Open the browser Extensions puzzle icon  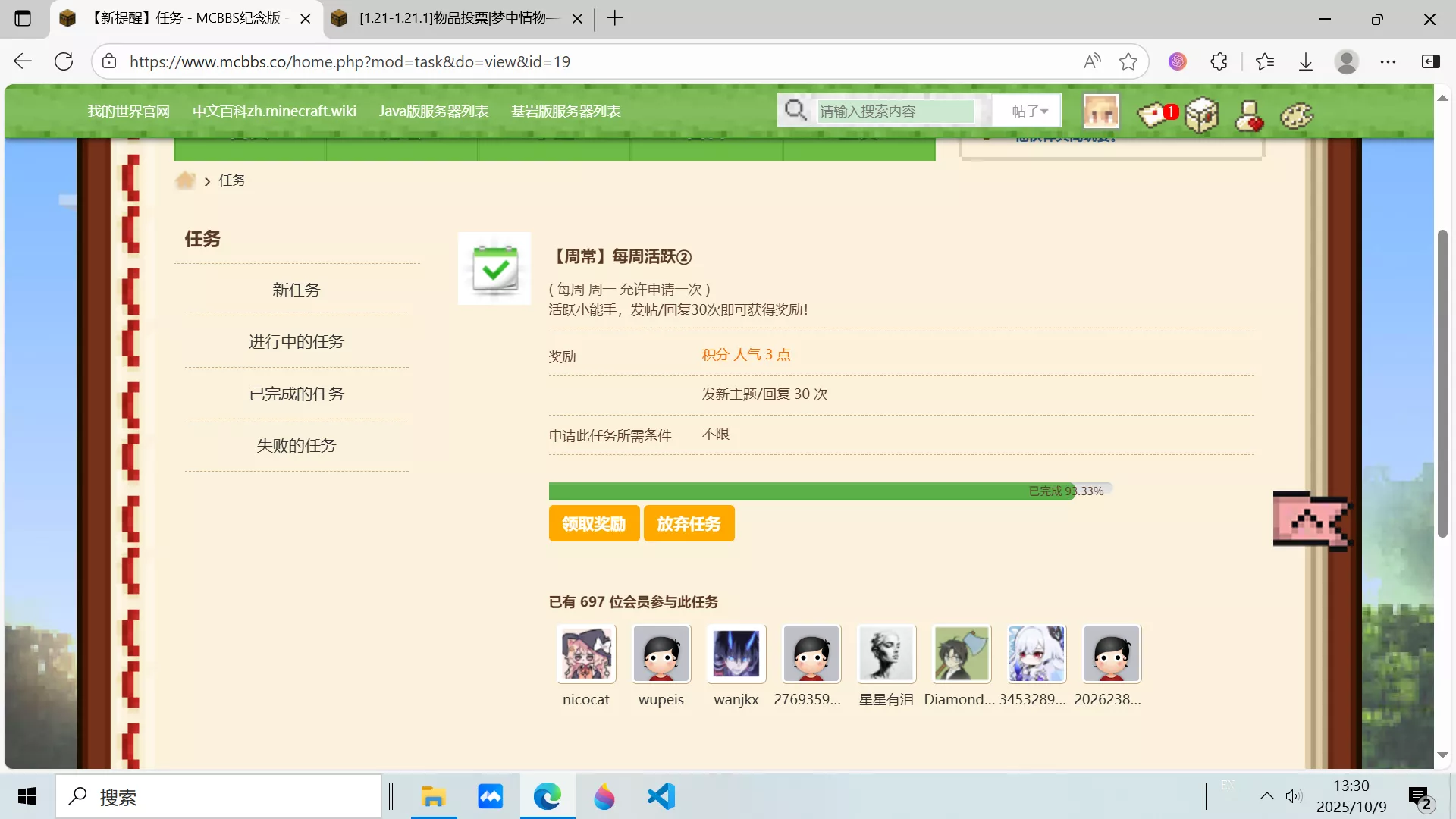click(1219, 61)
